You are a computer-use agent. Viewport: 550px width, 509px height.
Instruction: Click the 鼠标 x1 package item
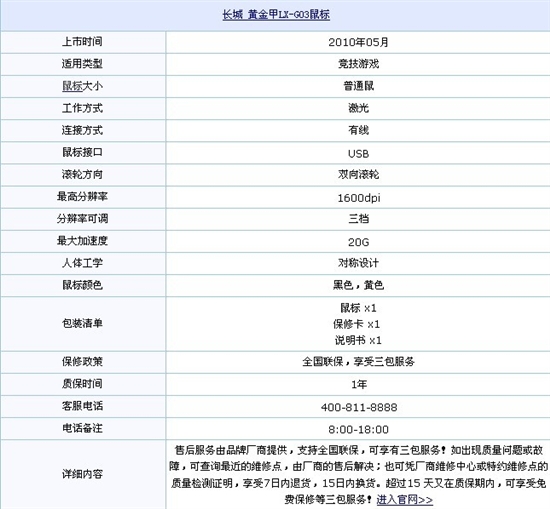tap(358, 308)
